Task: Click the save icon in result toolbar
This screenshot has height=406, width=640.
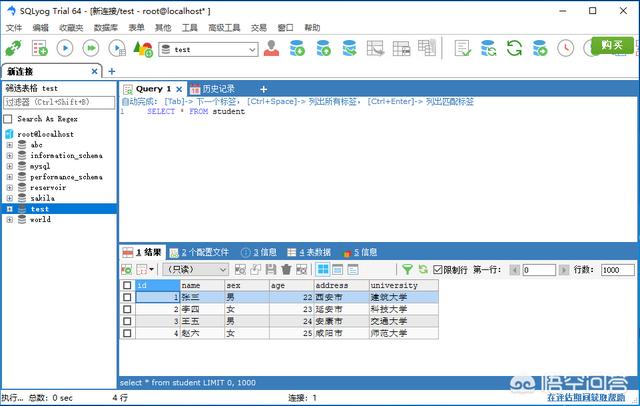Action: coord(270,270)
